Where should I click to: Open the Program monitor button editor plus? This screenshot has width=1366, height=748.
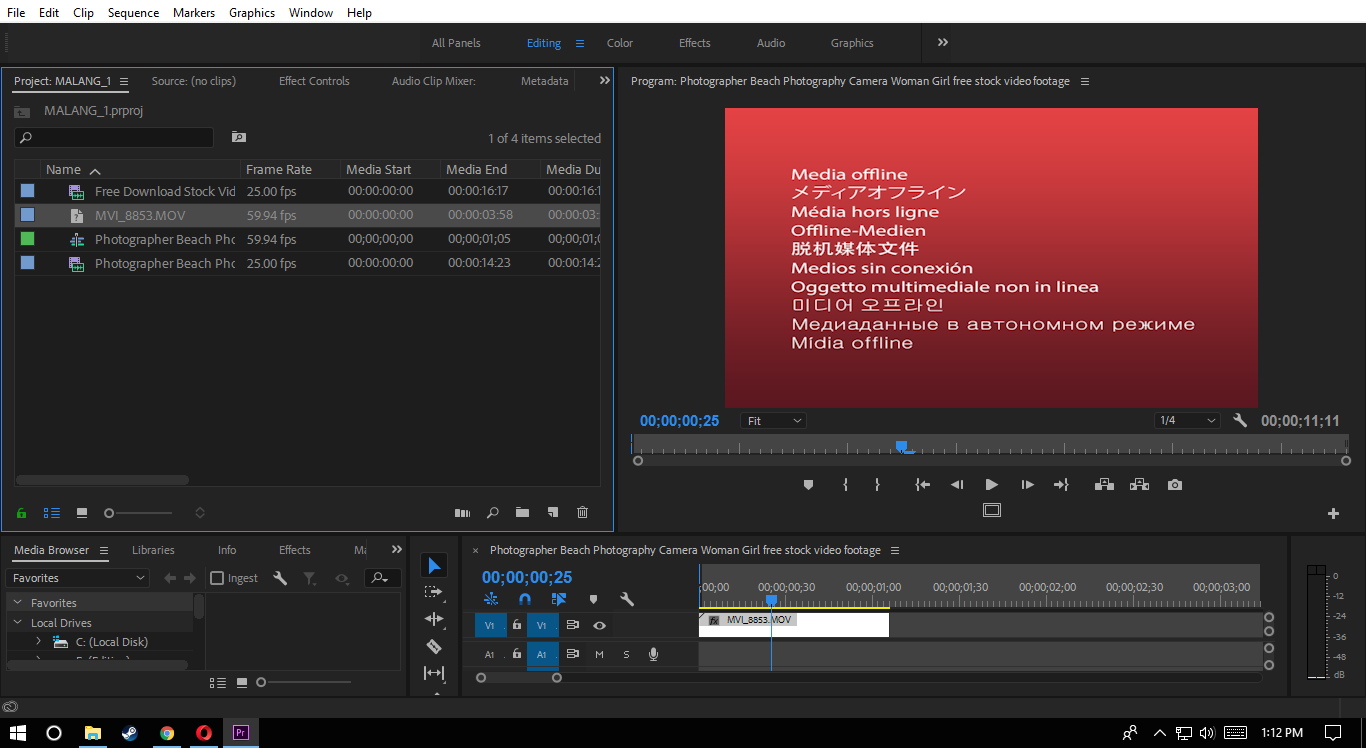click(x=1333, y=513)
